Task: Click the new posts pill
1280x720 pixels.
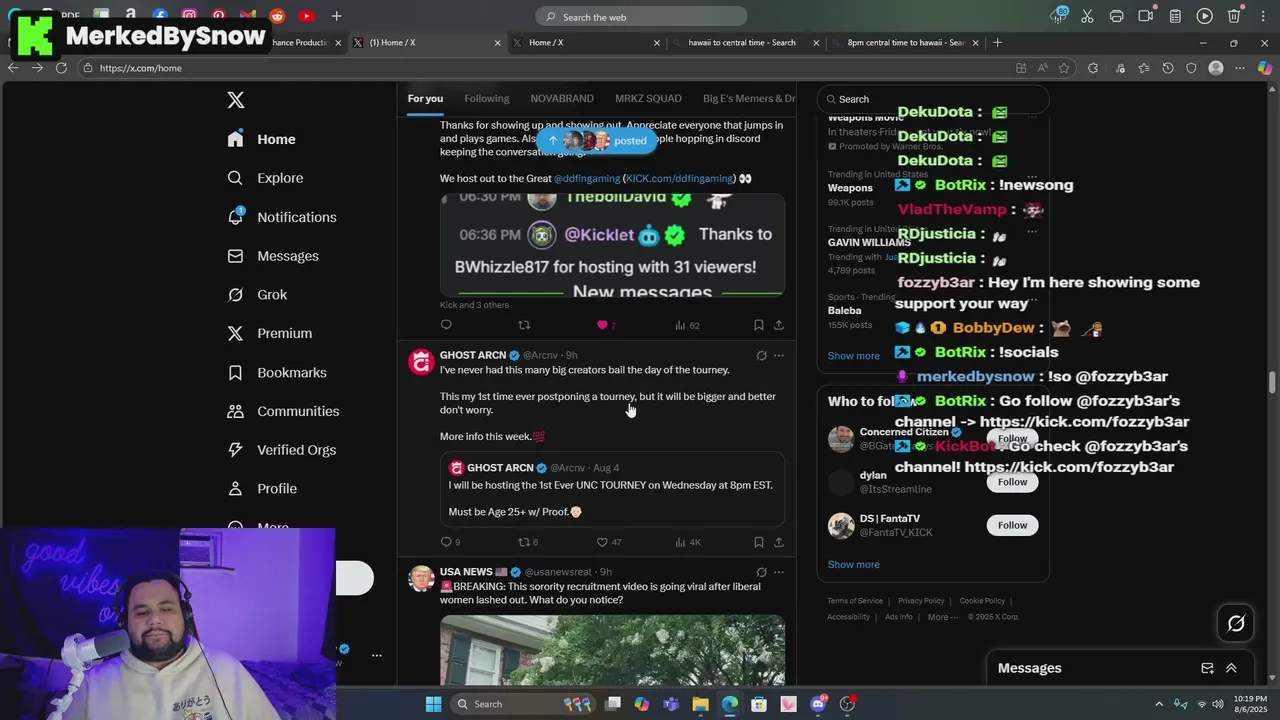Action: coord(597,140)
